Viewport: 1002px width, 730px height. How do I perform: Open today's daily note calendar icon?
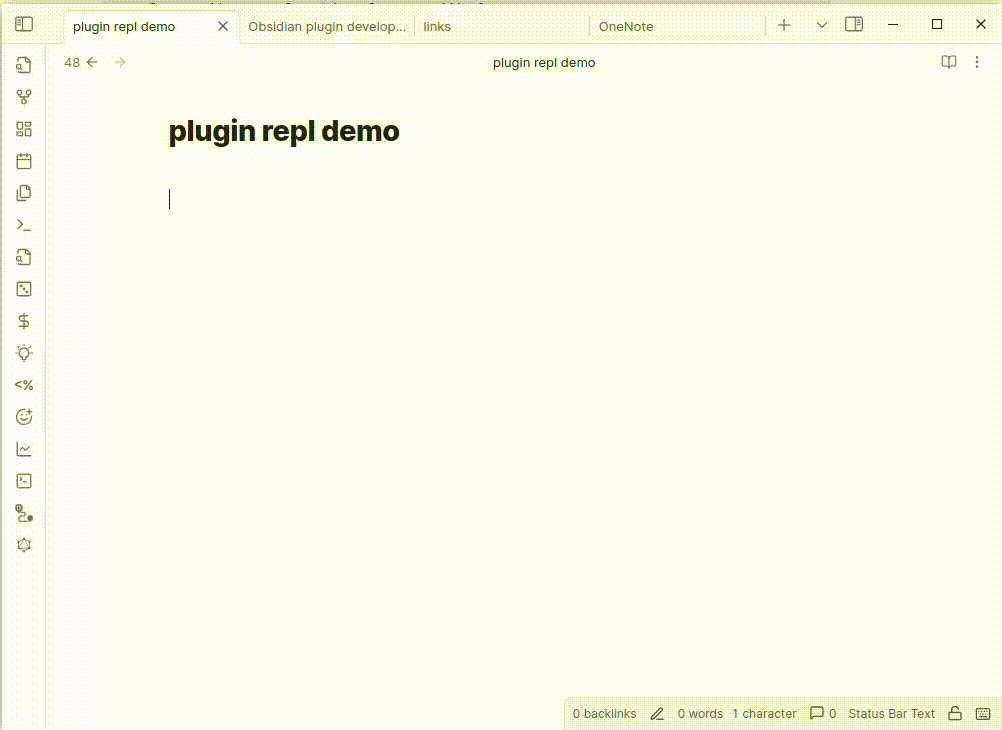pyautogui.click(x=24, y=161)
